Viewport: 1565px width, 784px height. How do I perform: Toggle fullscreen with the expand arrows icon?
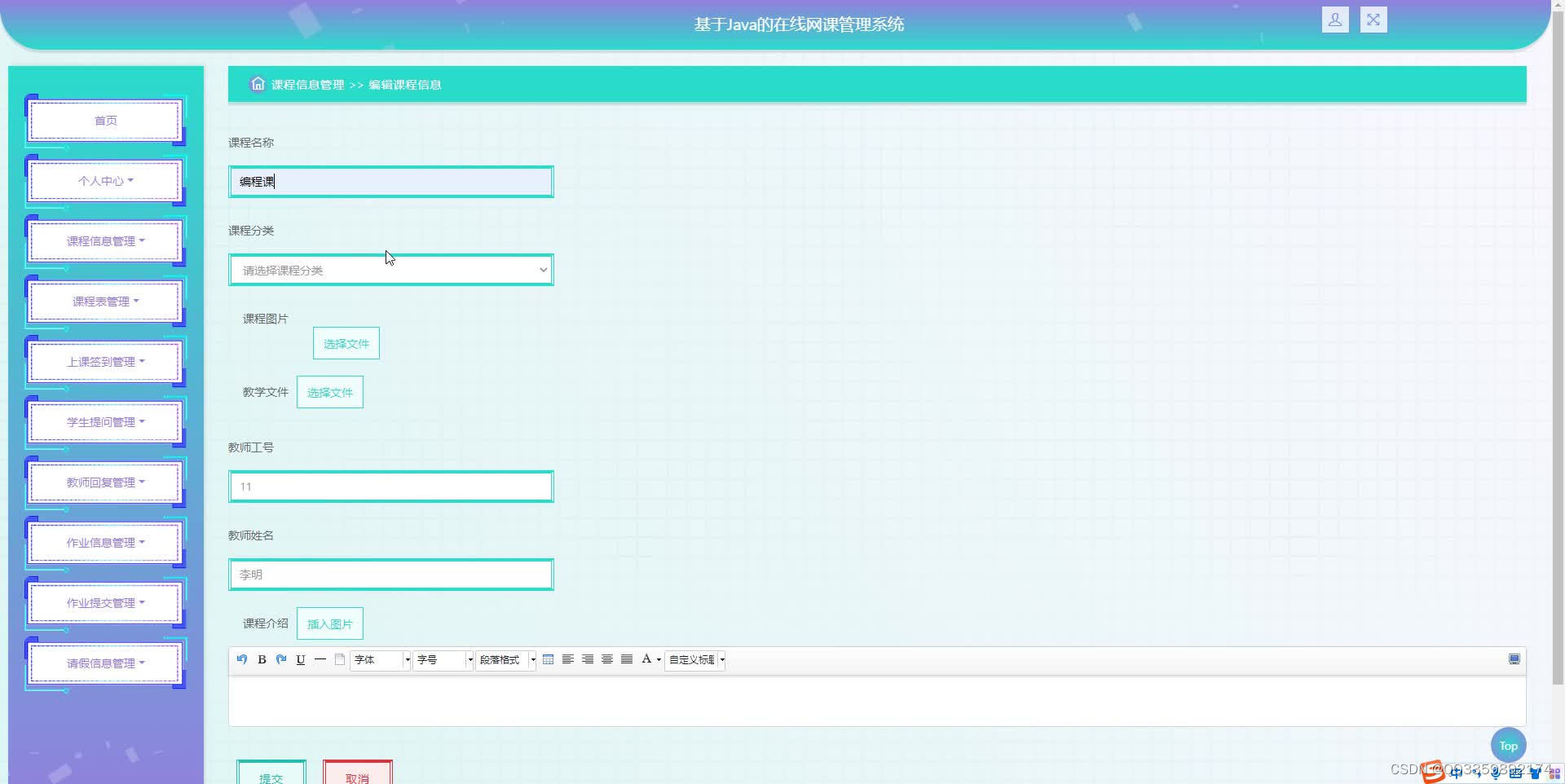coord(1373,20)
